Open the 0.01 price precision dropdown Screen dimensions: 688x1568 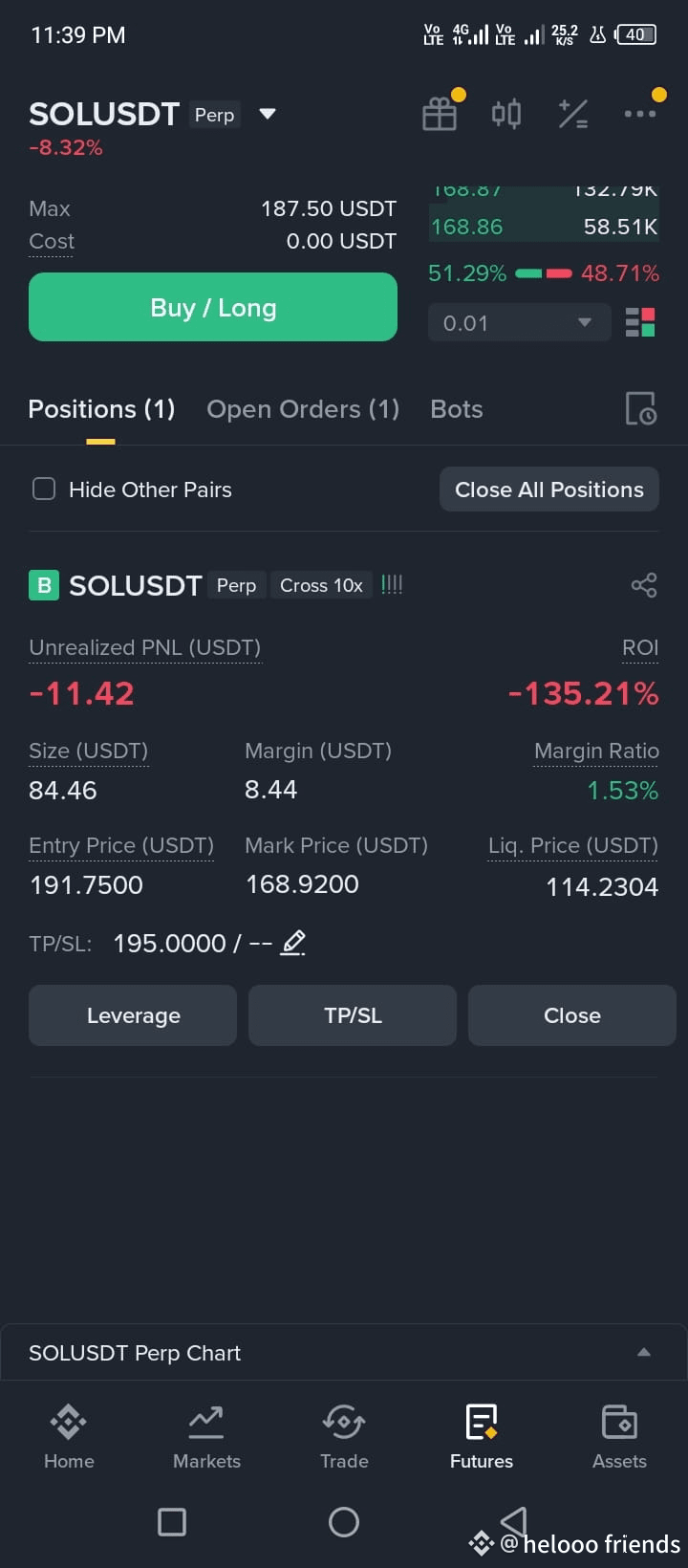[519, 323]
